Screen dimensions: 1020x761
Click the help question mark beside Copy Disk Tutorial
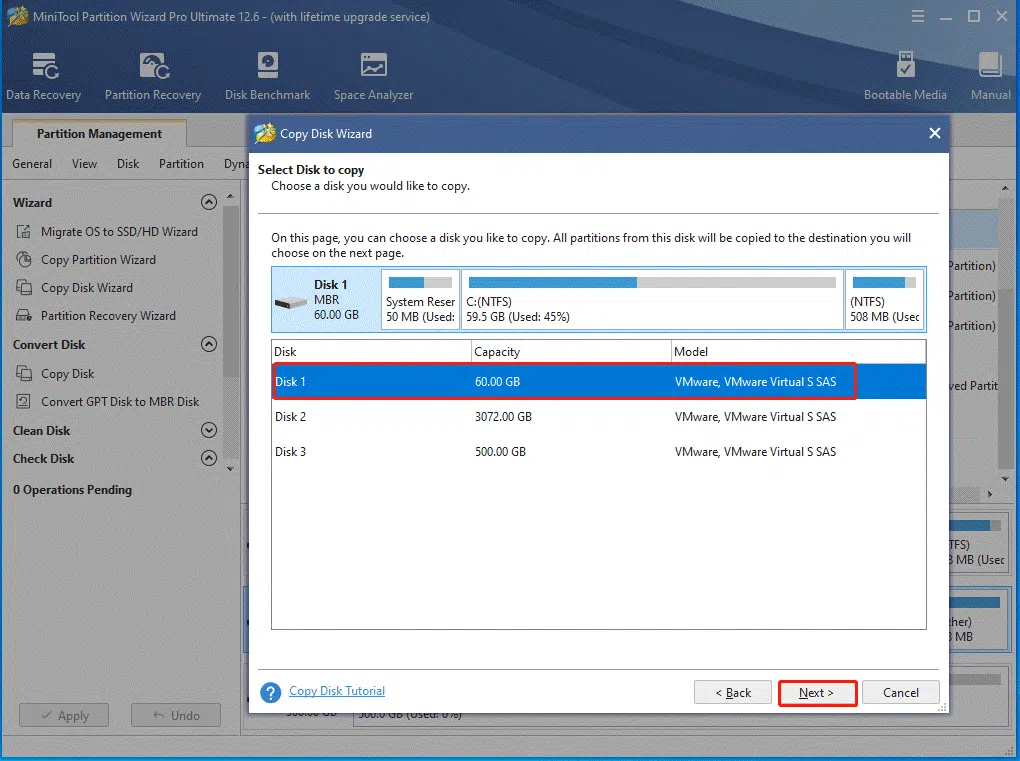[272, 691]
